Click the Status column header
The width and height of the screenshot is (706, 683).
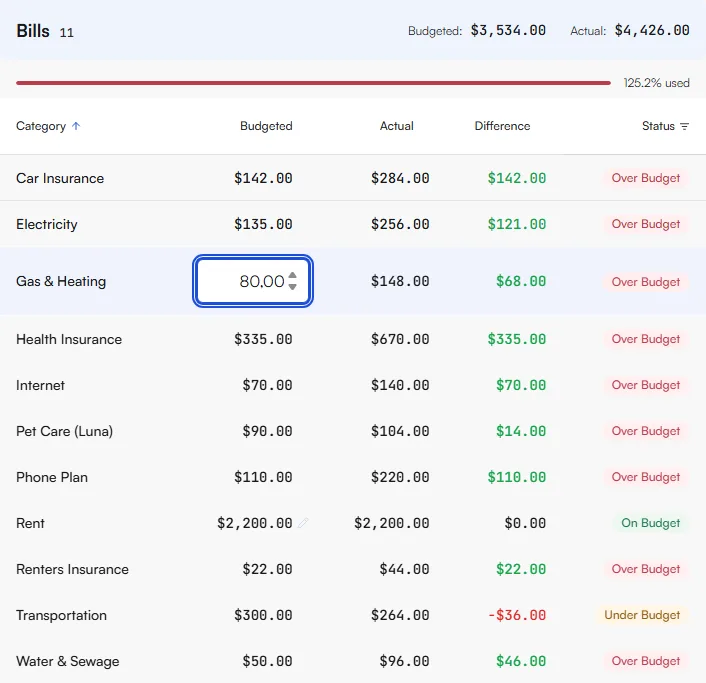coord(658,126)
